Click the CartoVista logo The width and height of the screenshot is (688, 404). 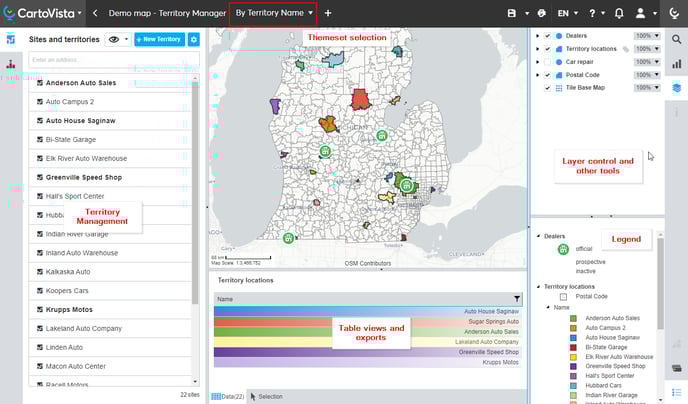click(39, 13)
